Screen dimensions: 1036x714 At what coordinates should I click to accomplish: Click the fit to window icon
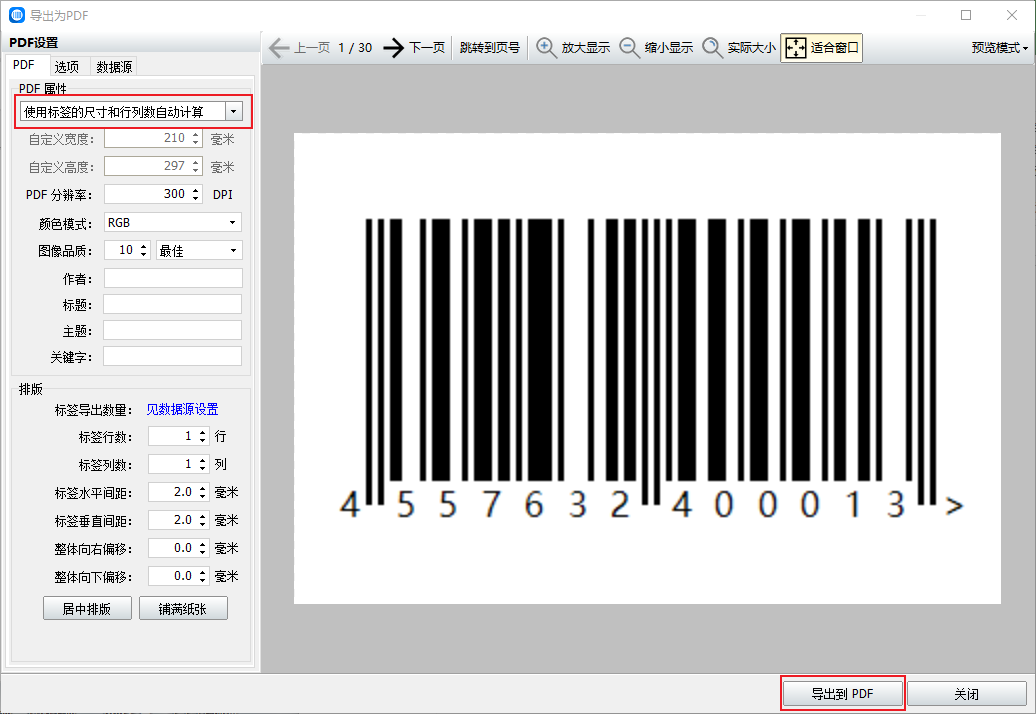tap(796, 48)
